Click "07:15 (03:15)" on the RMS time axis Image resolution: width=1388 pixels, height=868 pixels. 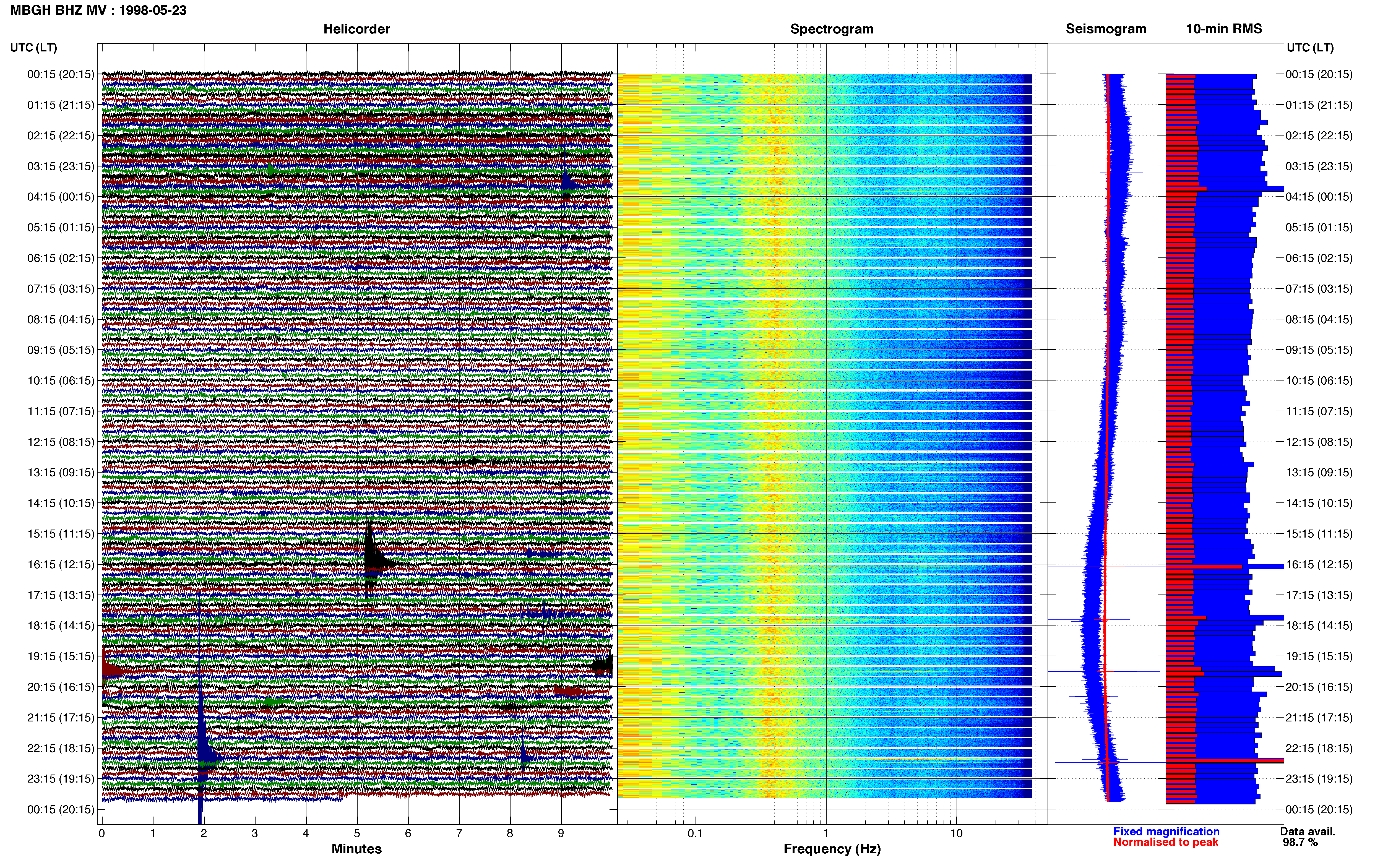(x=1319, y=289)
